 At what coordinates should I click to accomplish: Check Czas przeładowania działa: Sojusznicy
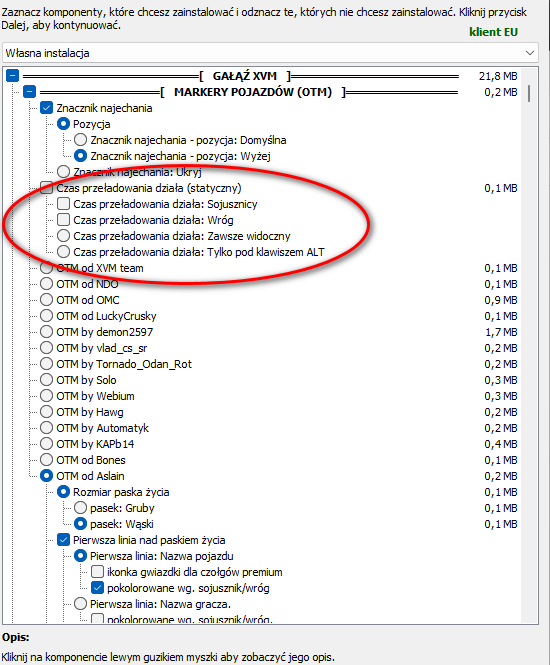pyautogui.click(x=64, y=204)
